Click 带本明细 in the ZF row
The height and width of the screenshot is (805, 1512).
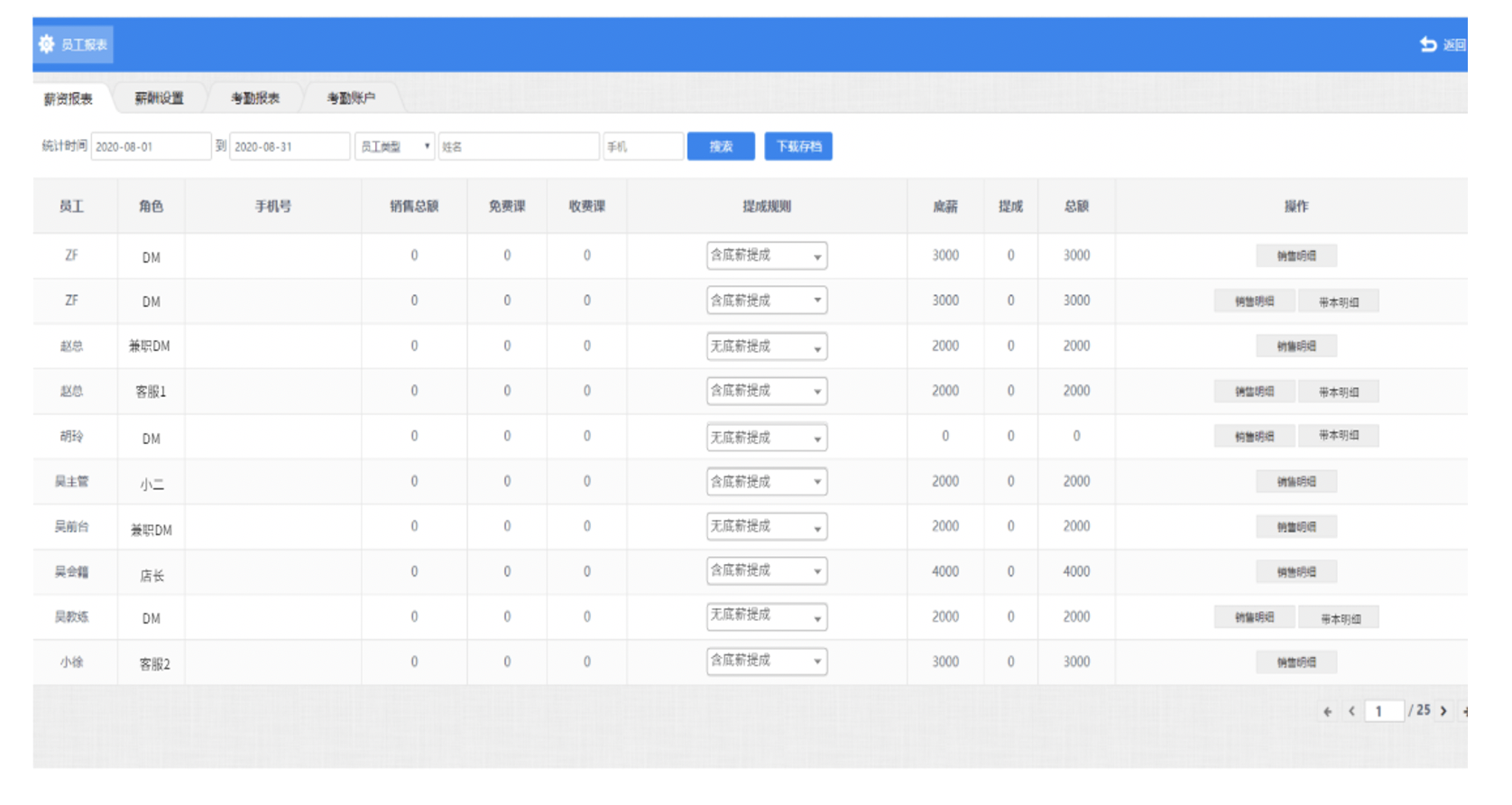1339,301
